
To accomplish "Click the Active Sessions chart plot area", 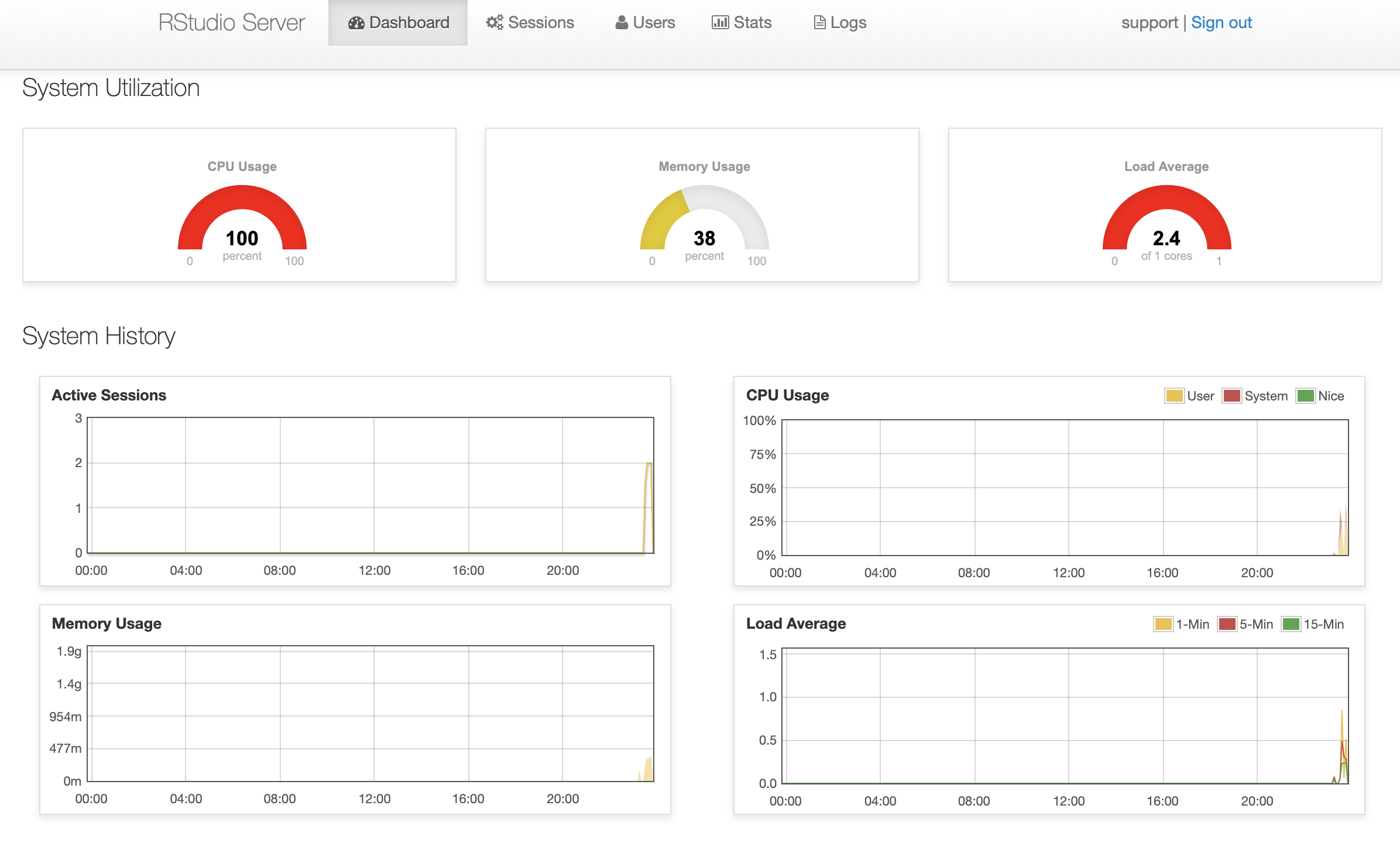I will pos(370,485).
